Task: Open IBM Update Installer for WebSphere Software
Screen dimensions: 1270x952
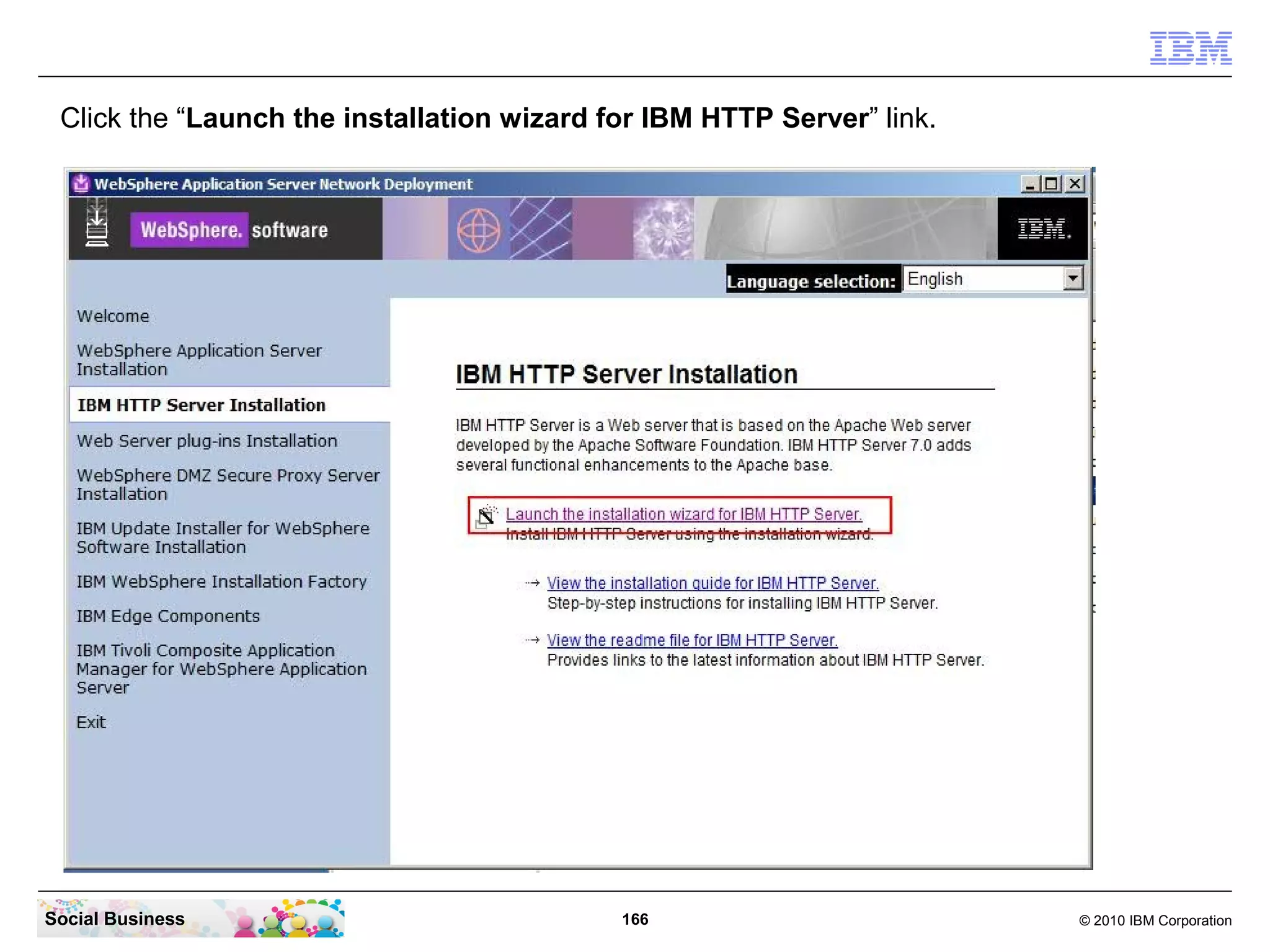Action: click(x=223, y=537)
